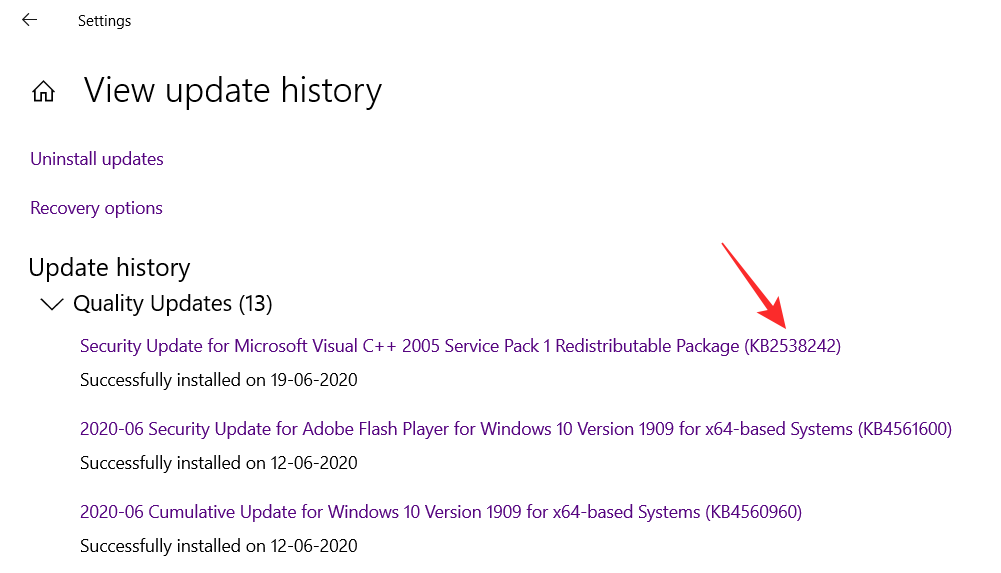Click the (13) count beside Quality Updates
1001x573 pixels.
[255, 303]
